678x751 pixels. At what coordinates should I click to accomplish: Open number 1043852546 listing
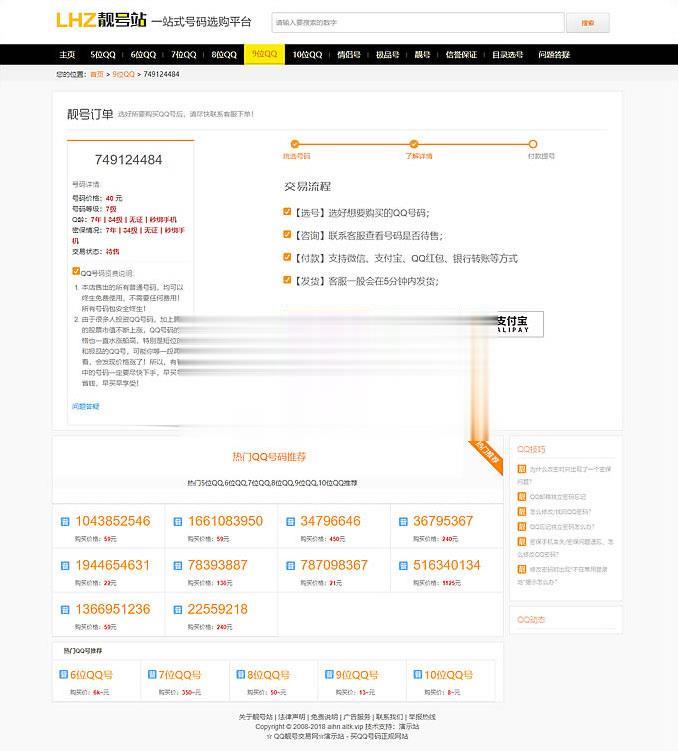[113, 521]
